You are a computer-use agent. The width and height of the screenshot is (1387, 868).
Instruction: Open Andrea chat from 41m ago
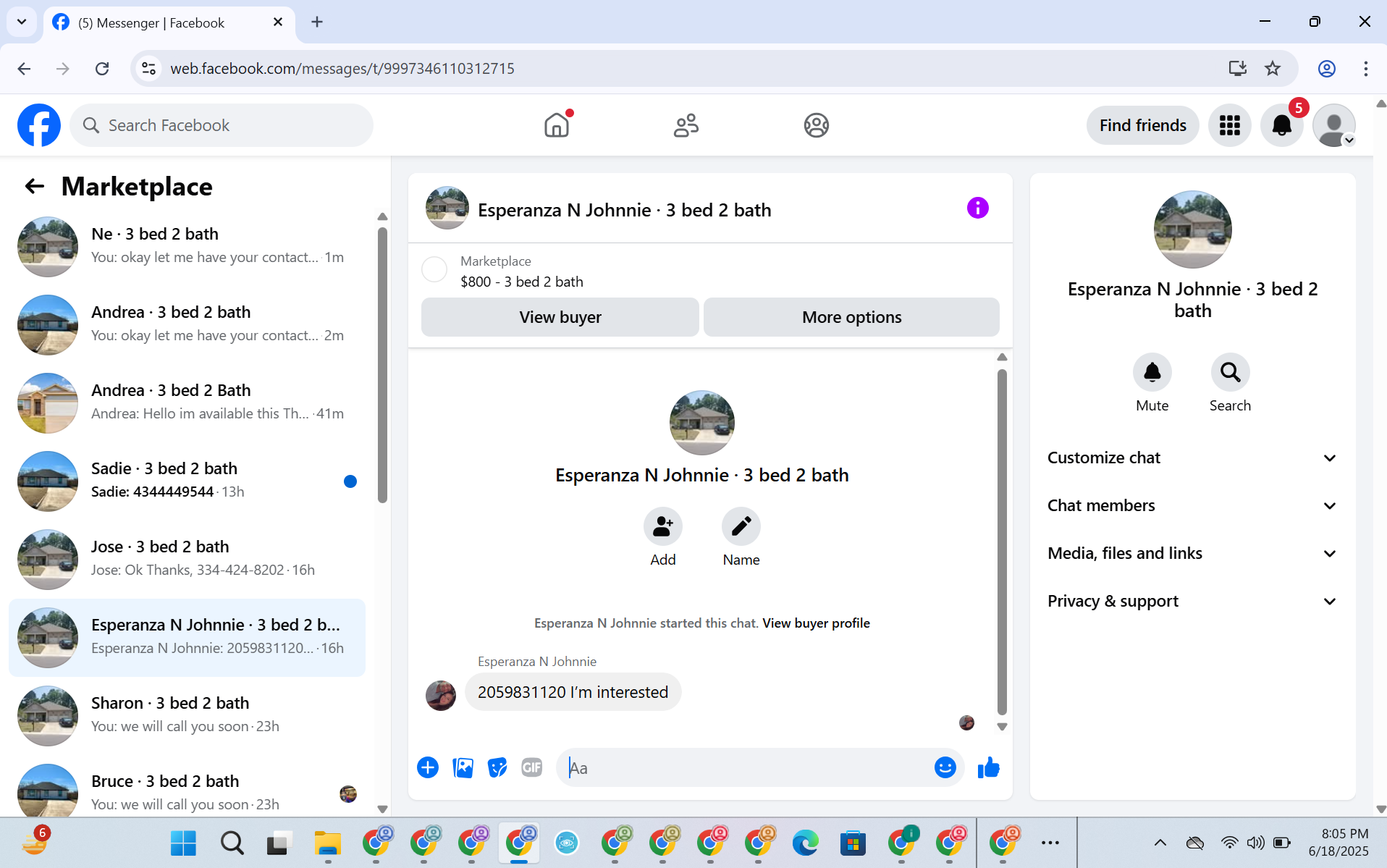click(x=187, y=403)
